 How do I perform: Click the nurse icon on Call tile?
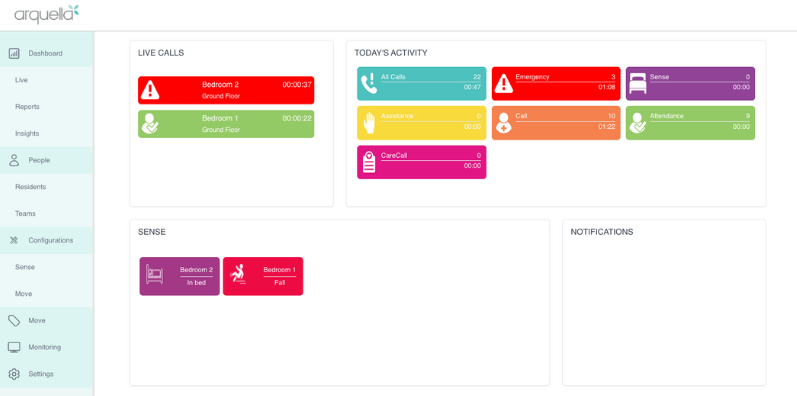coord(504,123)
